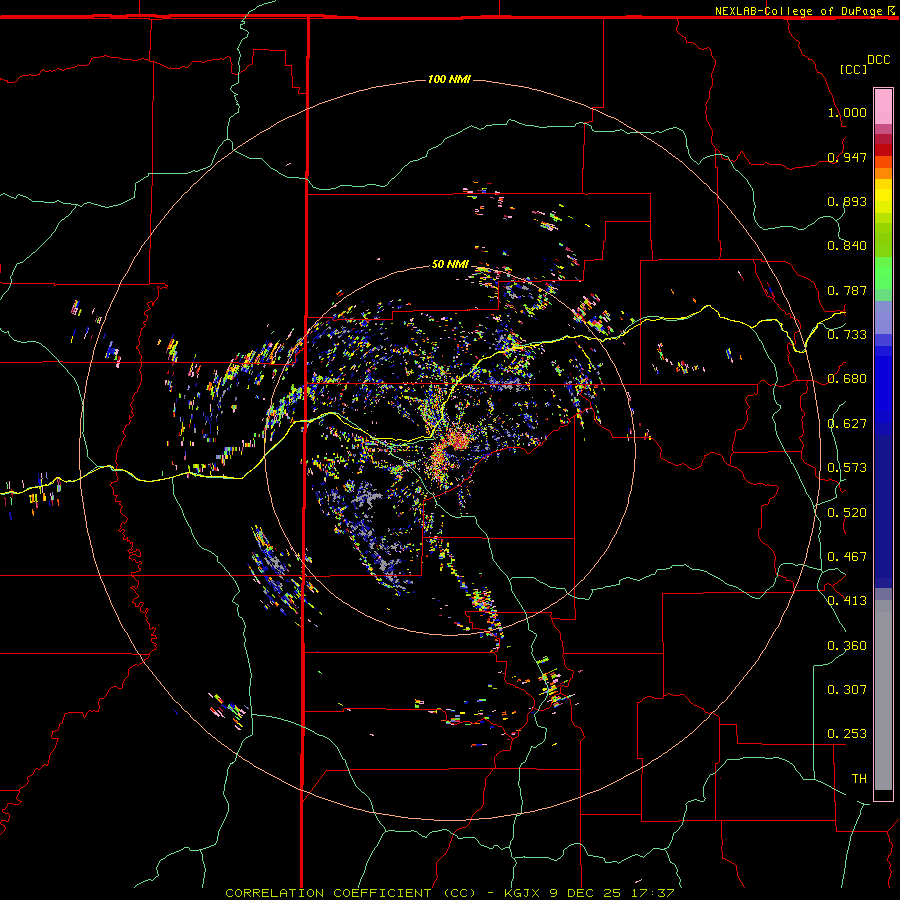Click the 0.787 legend value
Viewport: 900px width, 900px height.
[x=847, y=290]
